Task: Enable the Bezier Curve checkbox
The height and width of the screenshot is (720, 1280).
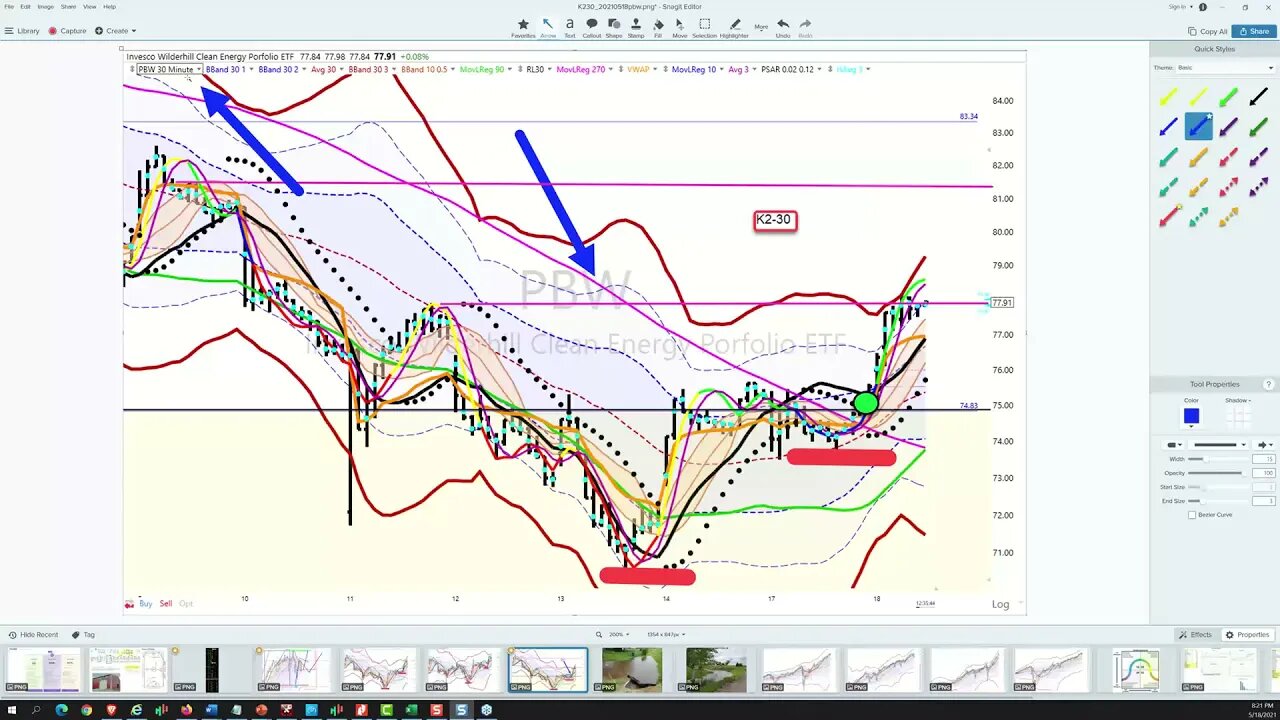Action: click(x=1191, y=515)
